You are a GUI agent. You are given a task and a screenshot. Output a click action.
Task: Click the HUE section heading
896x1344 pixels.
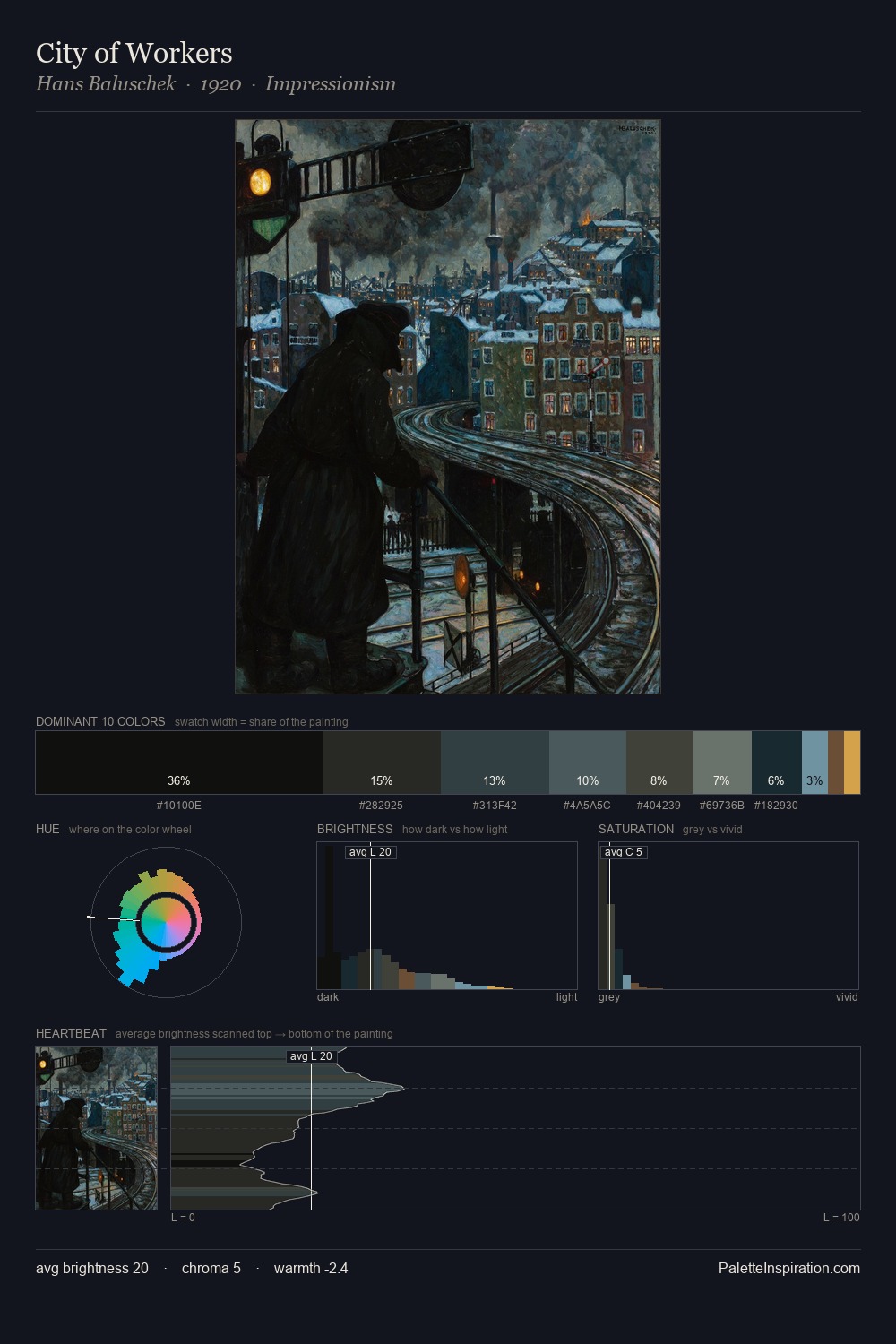click(47, 829)
